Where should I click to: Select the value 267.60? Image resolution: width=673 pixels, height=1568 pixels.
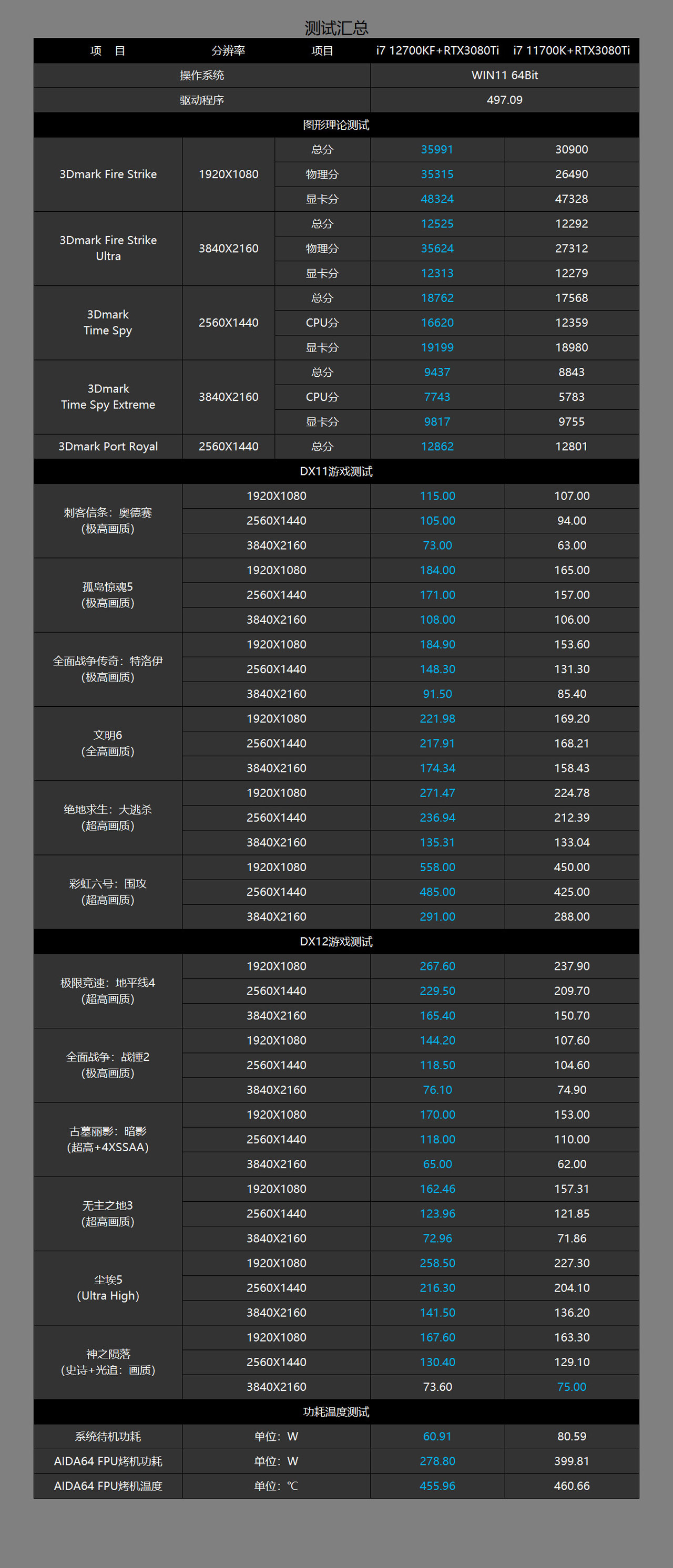point(437,966)
